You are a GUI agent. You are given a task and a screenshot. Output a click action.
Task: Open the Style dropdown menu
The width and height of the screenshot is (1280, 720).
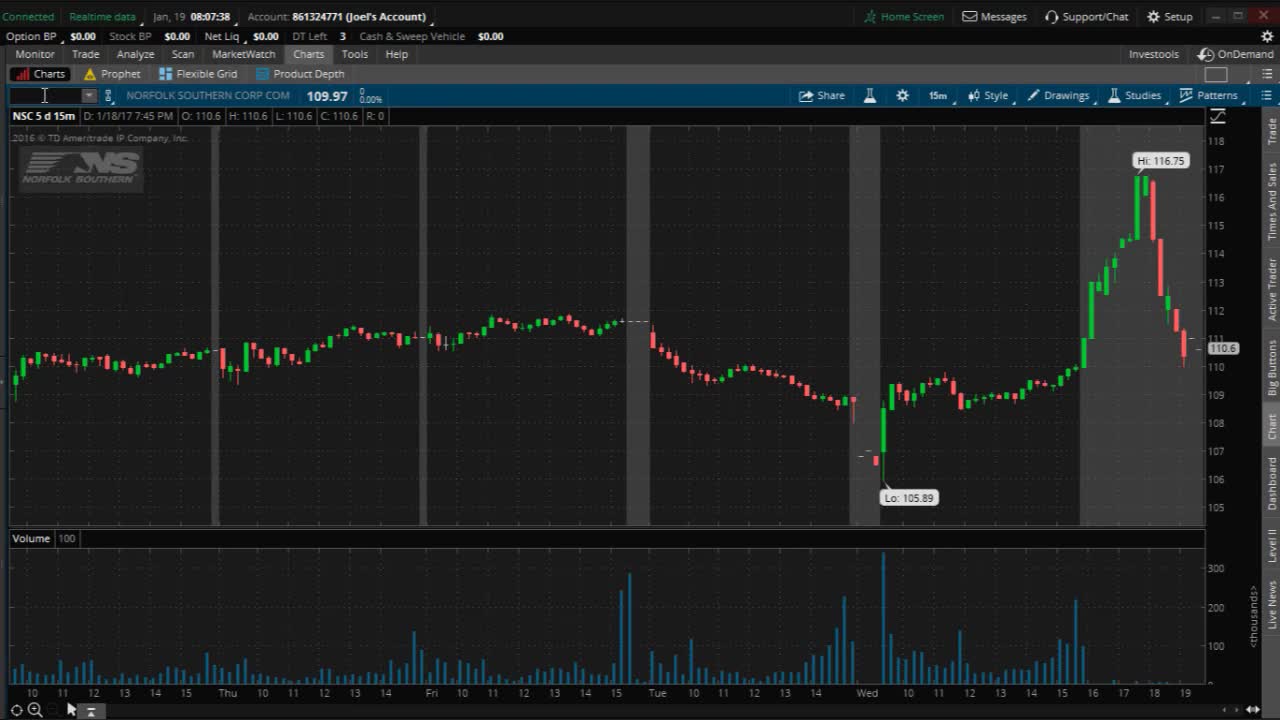(988, 96)
